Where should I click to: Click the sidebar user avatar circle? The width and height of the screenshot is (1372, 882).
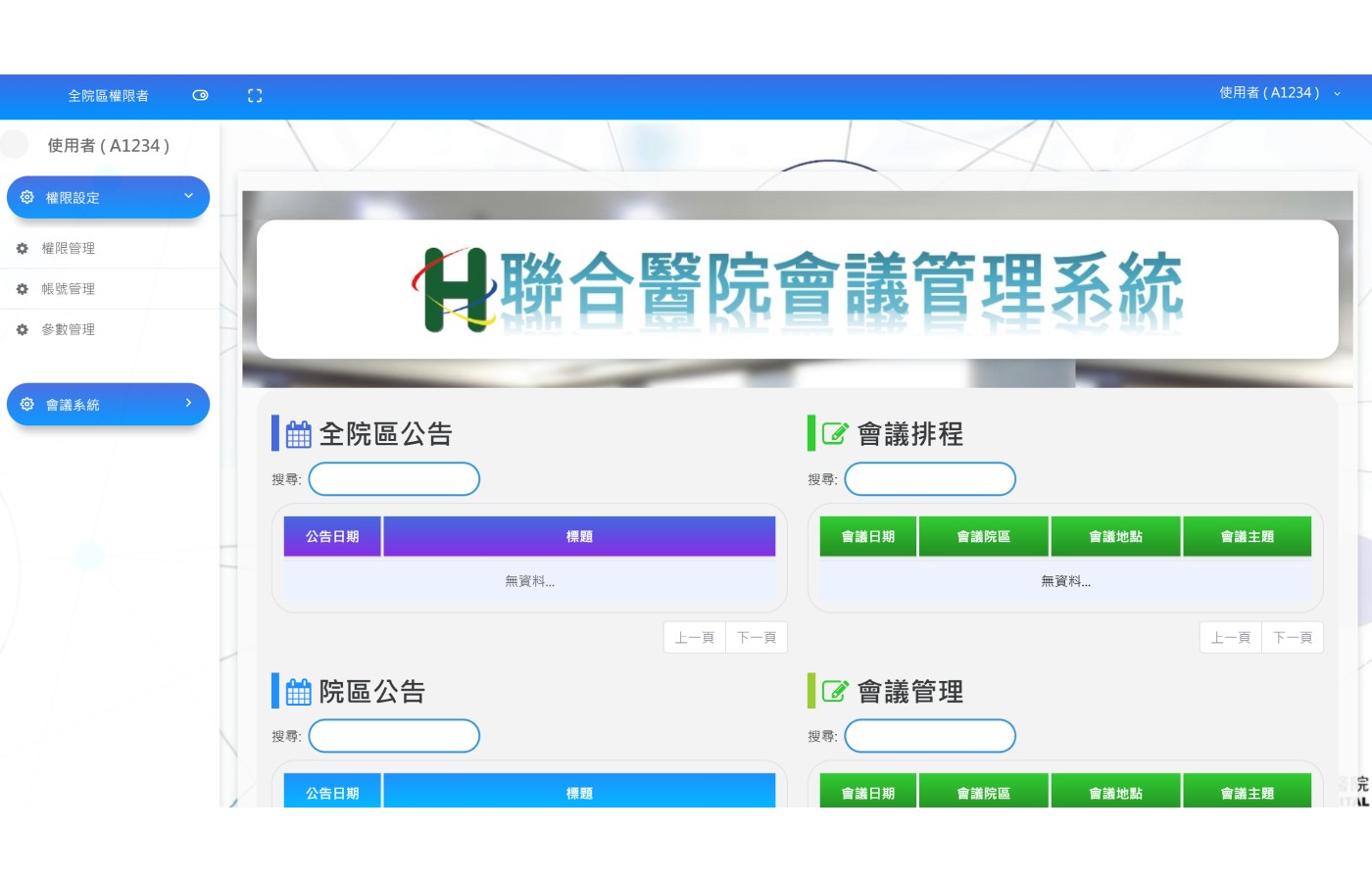[x=15, y=145]
